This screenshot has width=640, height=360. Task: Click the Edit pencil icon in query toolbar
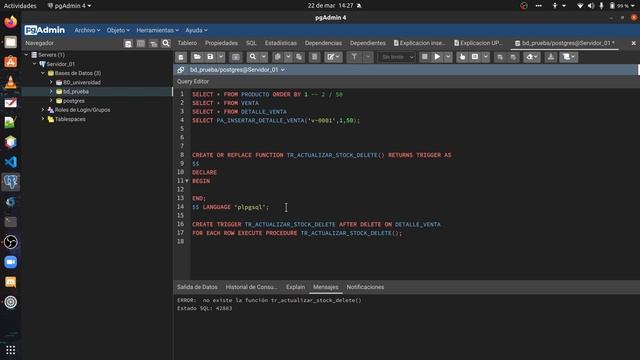tap(333, 57)
